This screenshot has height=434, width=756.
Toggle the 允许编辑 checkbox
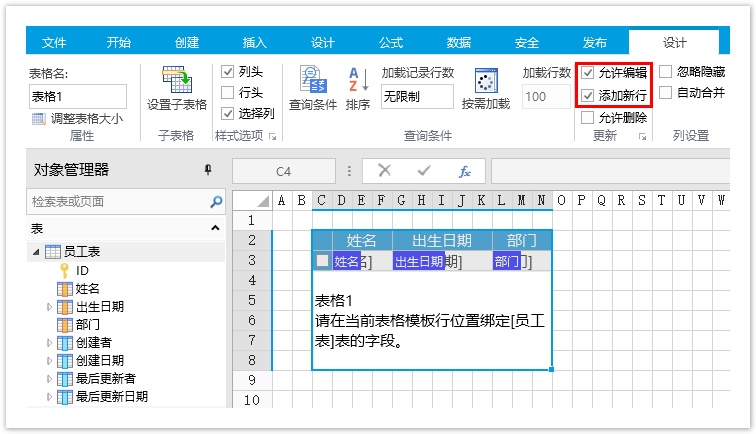[588, 73]
